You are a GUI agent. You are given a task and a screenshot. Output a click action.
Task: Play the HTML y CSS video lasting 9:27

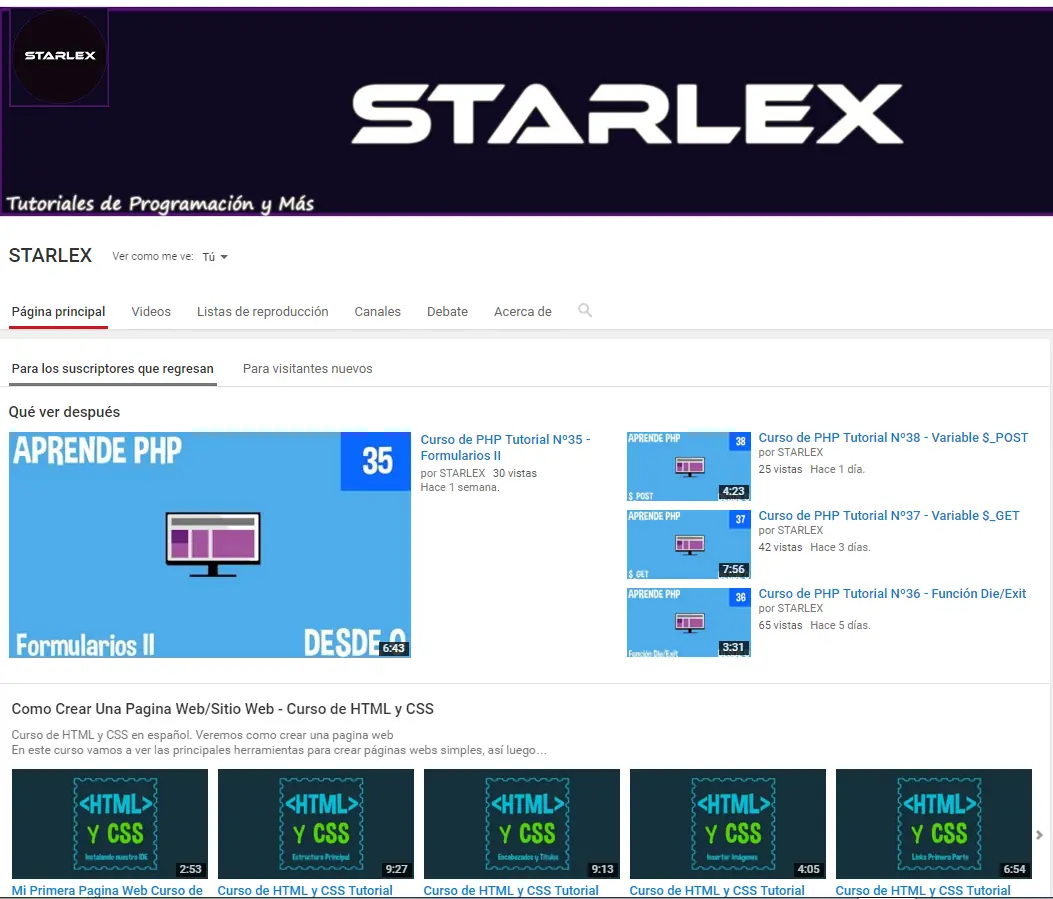click(316, 824)
